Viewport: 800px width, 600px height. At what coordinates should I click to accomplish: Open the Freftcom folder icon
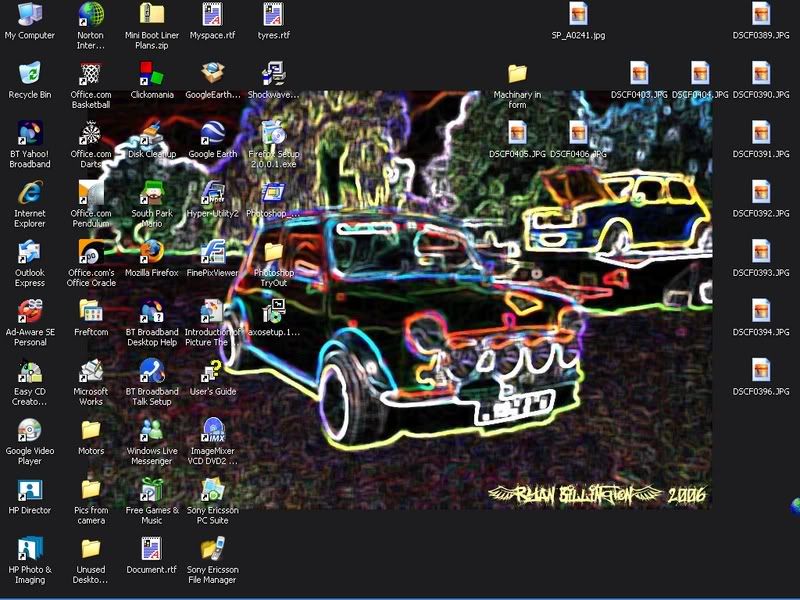[x=91, y=311]
